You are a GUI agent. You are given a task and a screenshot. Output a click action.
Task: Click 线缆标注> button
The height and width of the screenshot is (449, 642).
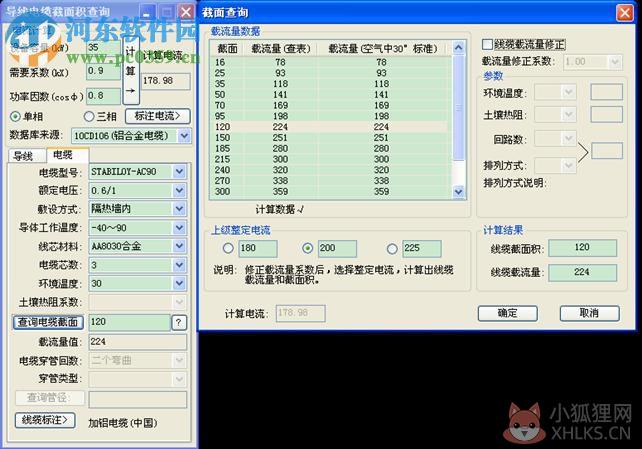point(45,420)
